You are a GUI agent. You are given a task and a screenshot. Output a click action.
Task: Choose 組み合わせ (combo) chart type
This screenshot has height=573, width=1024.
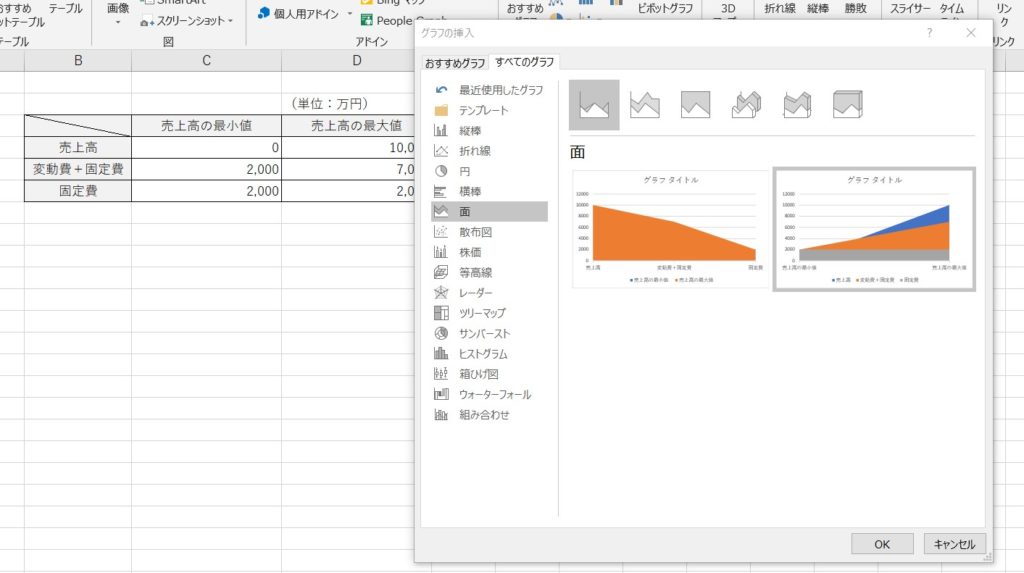[484, 415]
